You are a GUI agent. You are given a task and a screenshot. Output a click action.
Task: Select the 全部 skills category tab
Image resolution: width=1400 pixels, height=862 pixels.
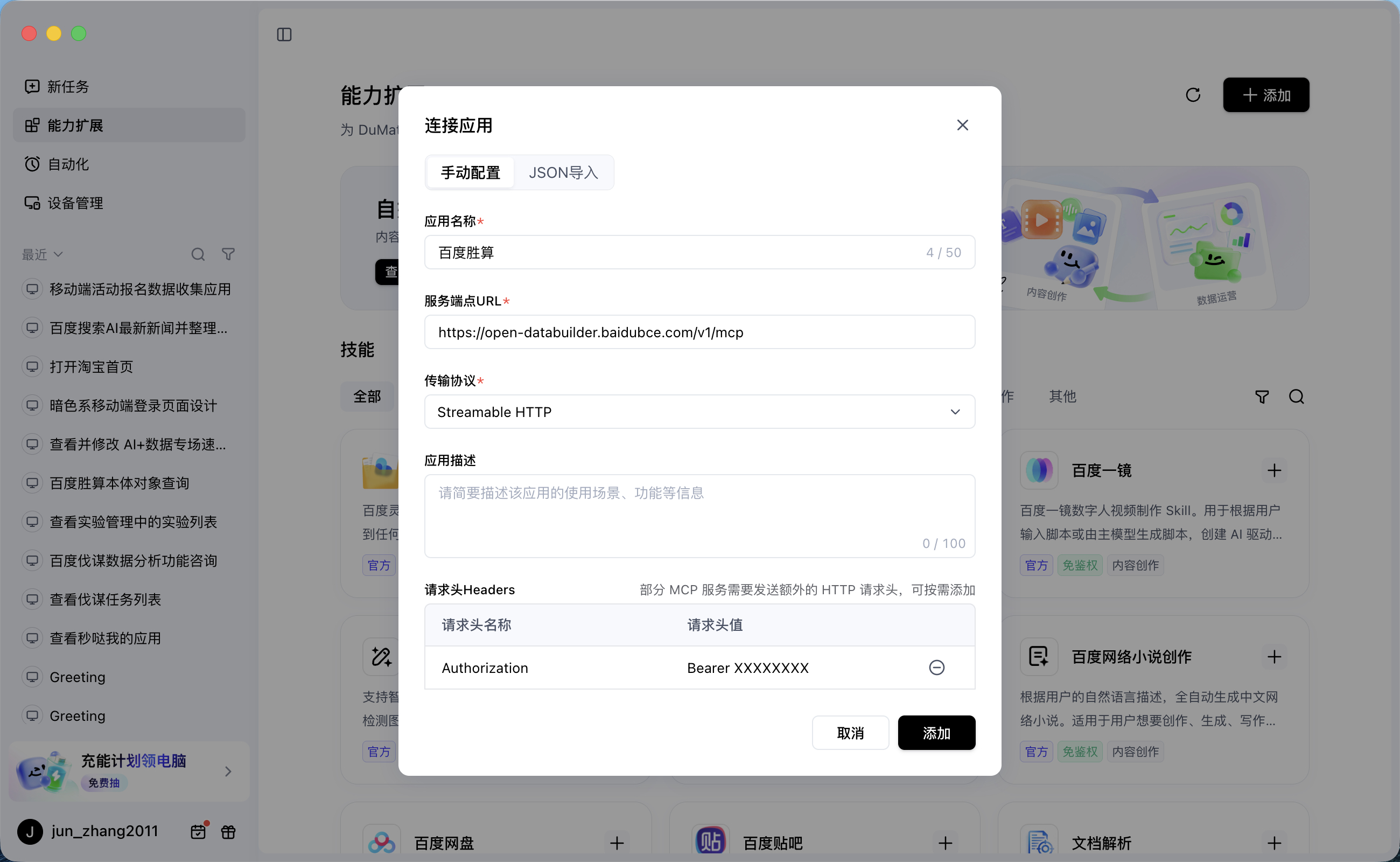point(367,397)
